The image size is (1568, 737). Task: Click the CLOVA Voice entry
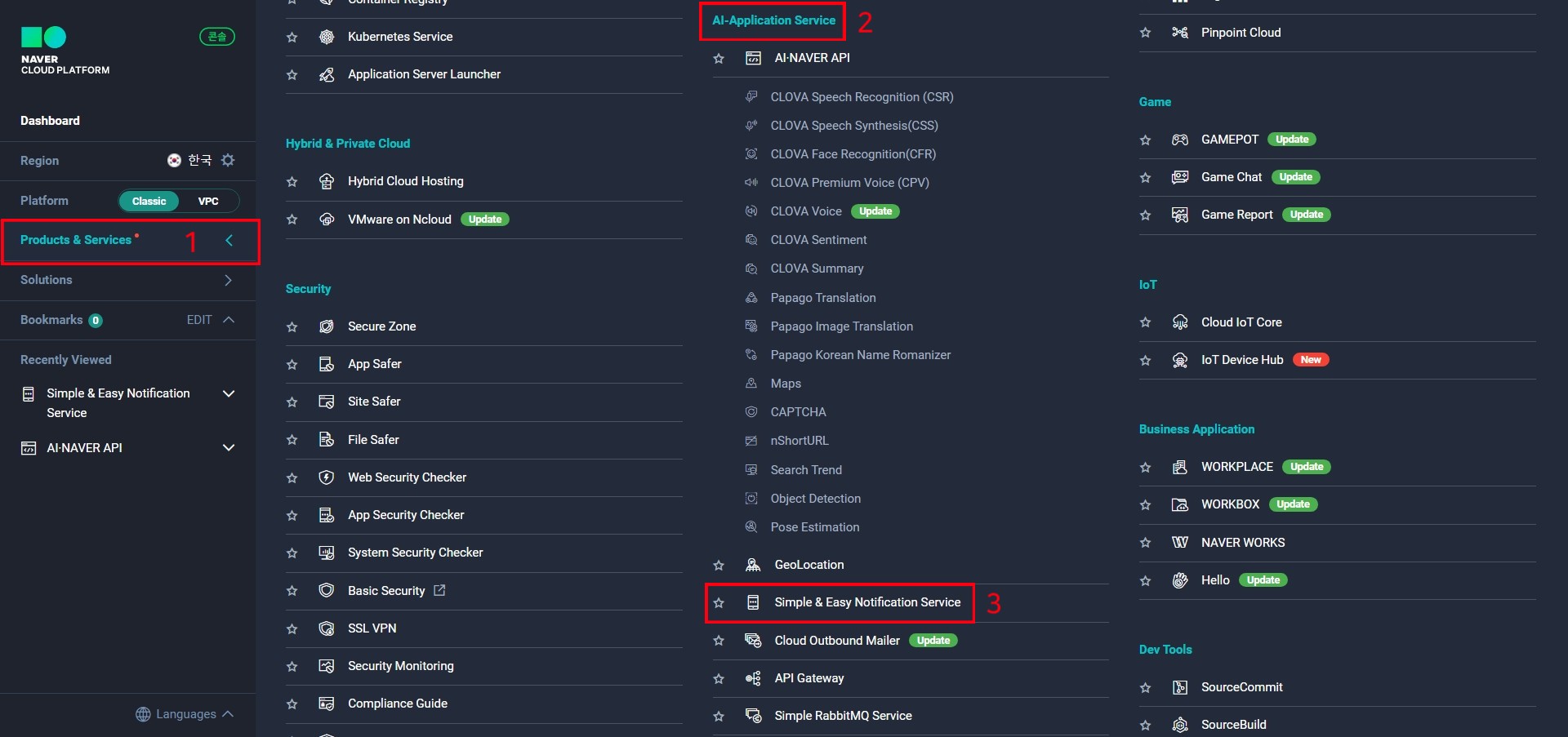(806, 211)
